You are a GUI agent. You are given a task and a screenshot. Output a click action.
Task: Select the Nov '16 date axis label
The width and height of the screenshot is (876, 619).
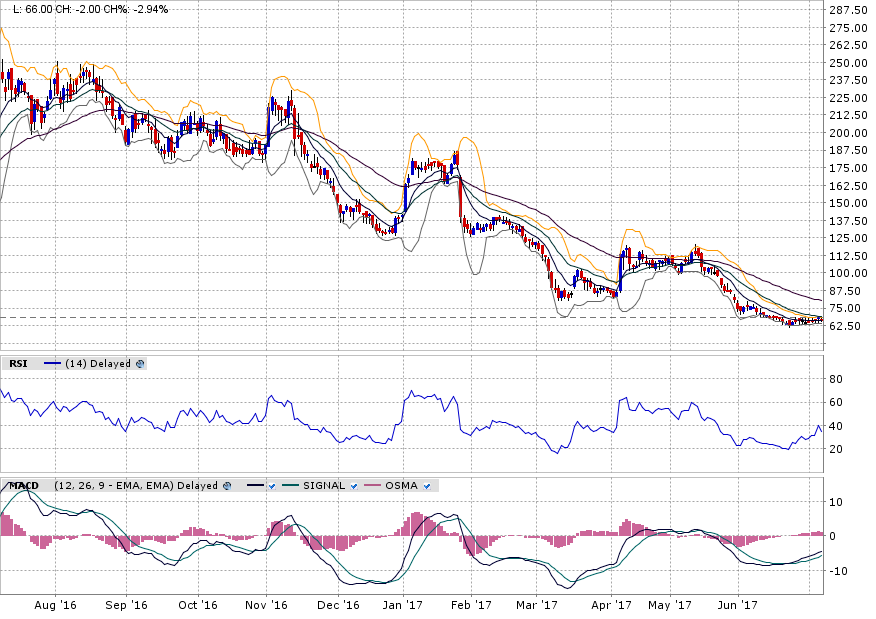pos(266,605)
